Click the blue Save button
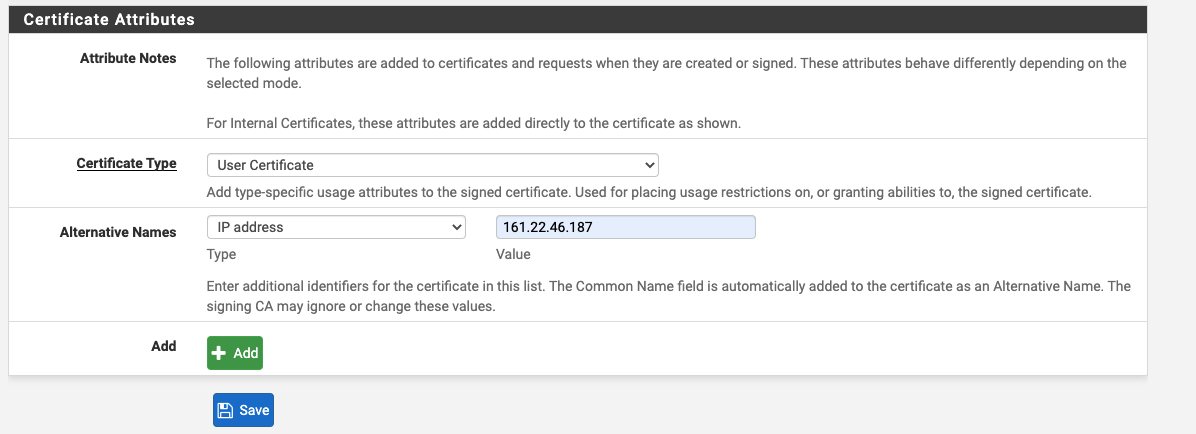This screenshot has width=1196, height=434. tap(243, 410)
